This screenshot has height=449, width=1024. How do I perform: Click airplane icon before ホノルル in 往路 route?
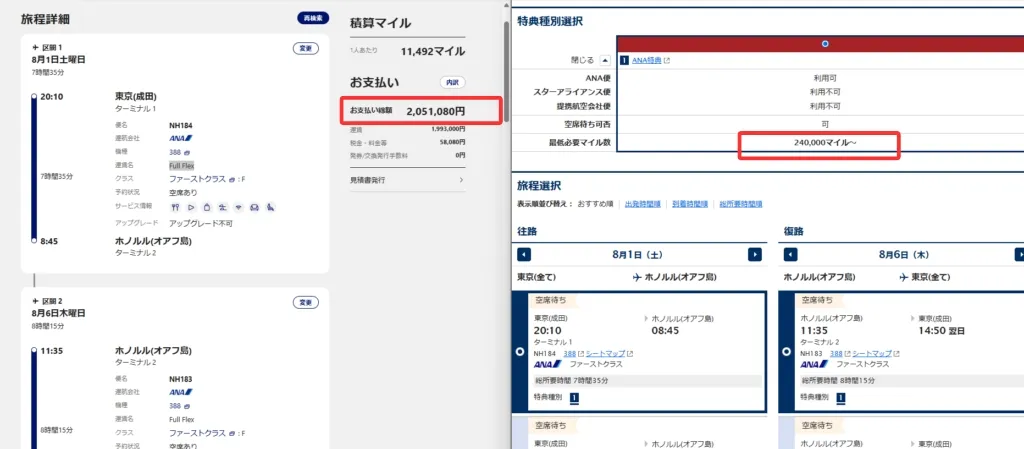pyautogui.click(x=637, y=277)
